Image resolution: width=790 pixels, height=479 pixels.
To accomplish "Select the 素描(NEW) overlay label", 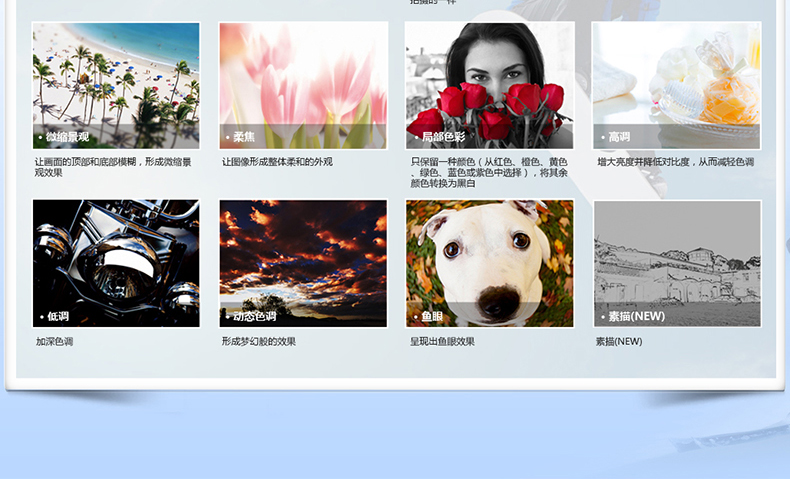I will (x=636, y=316).
